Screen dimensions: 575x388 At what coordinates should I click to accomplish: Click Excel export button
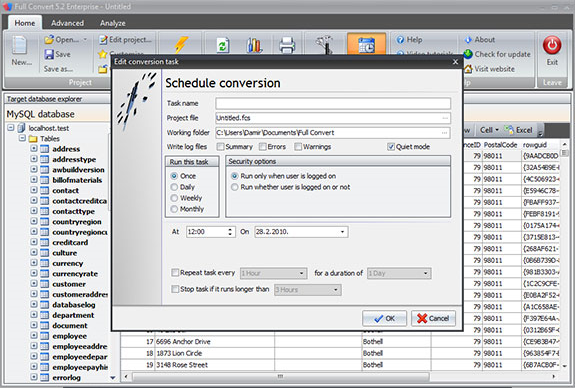519,130
